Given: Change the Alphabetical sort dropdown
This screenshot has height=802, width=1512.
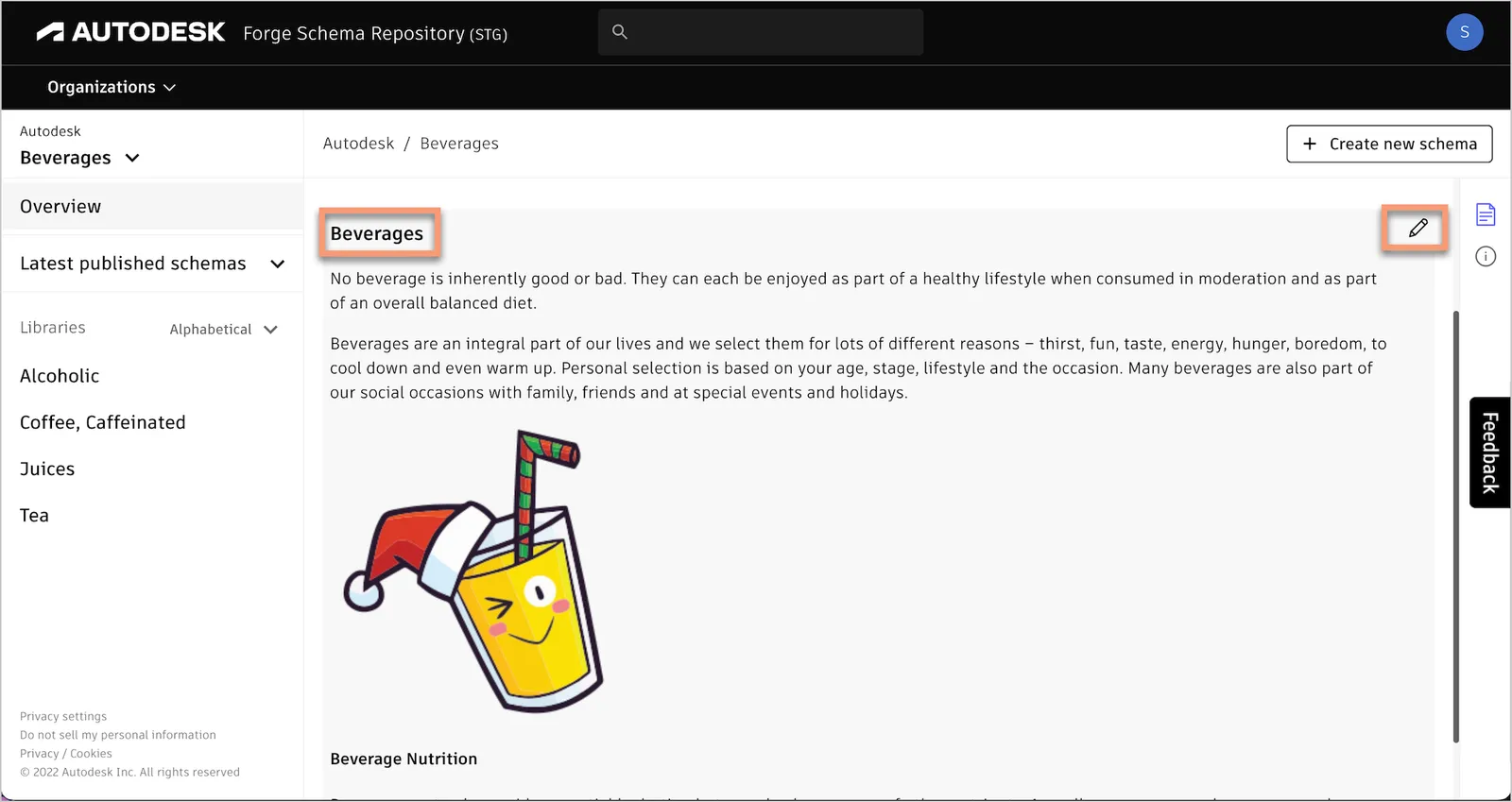Looking at the screenshot, I should [x=224, y=330].
